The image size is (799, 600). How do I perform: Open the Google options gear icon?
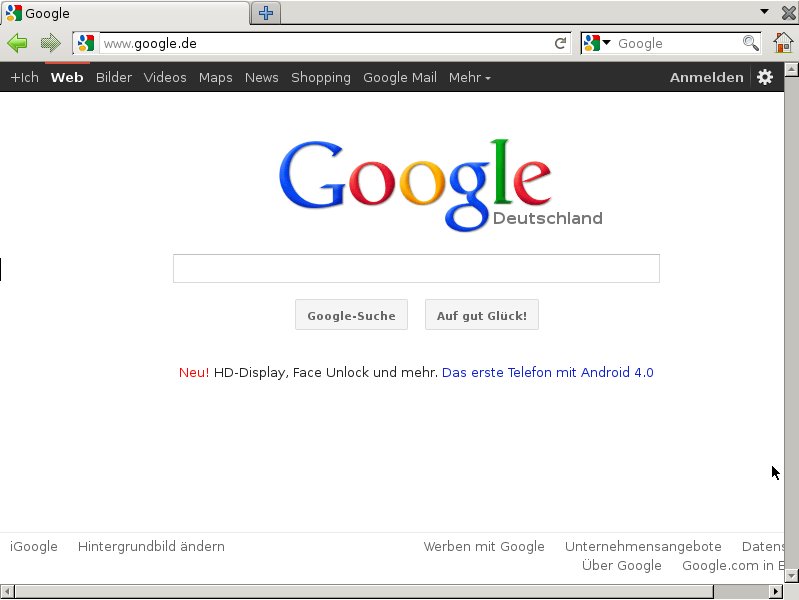764,77
